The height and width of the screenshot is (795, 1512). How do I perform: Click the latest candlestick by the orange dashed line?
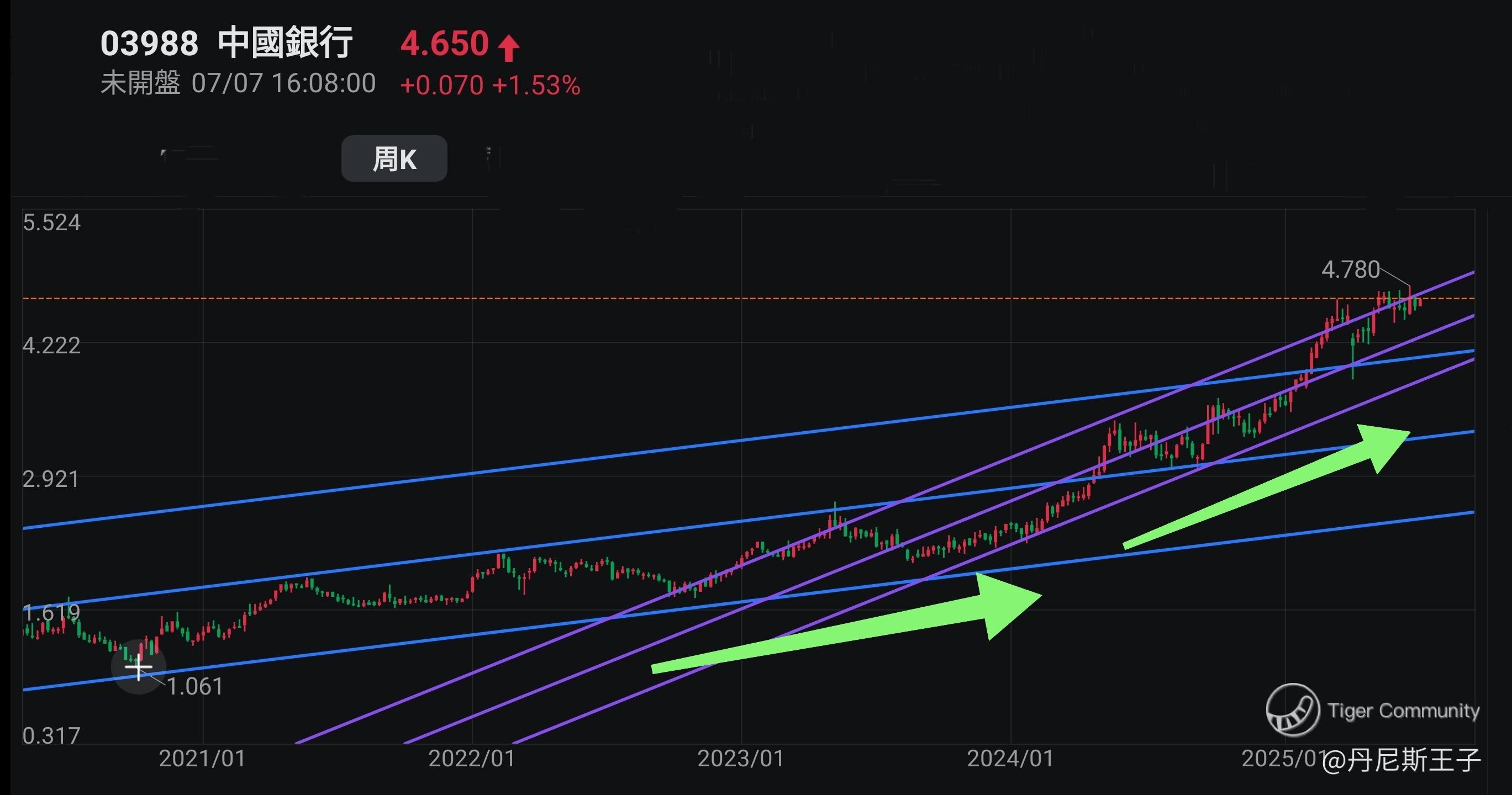pos(1419,303)
